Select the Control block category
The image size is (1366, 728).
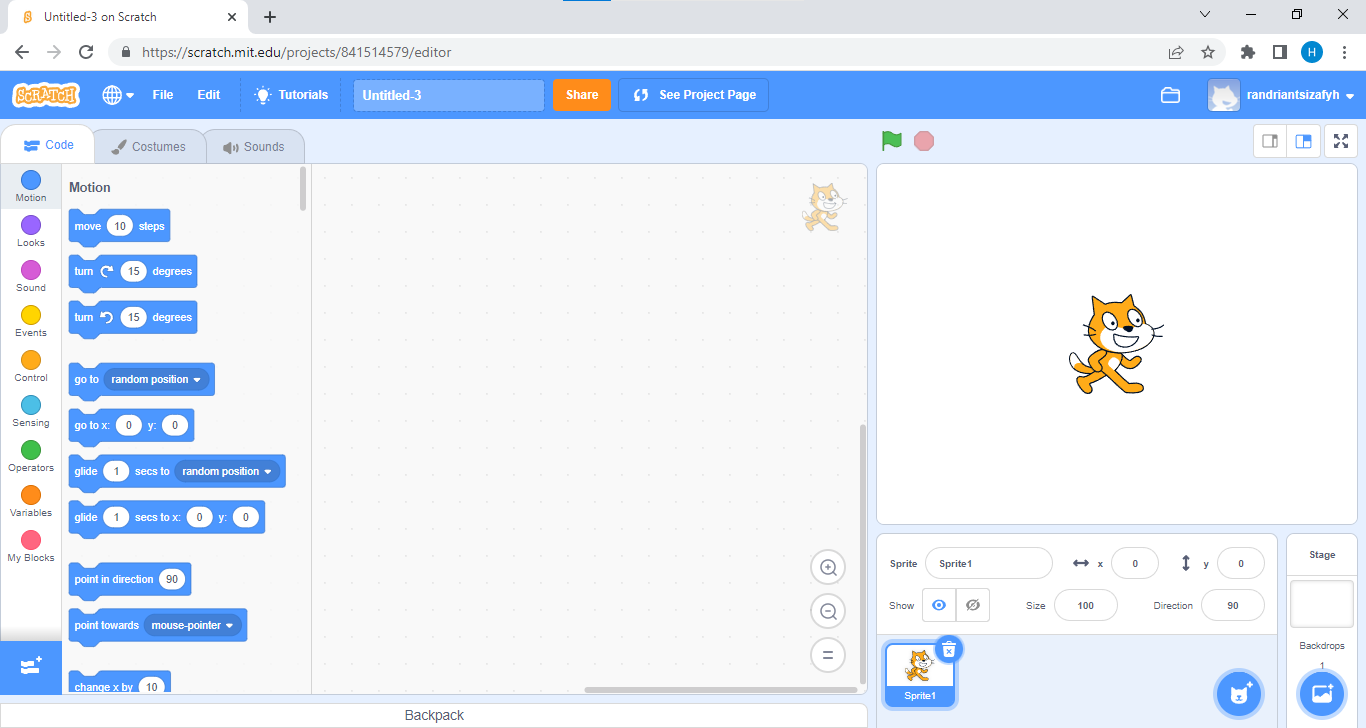point(31,366)
